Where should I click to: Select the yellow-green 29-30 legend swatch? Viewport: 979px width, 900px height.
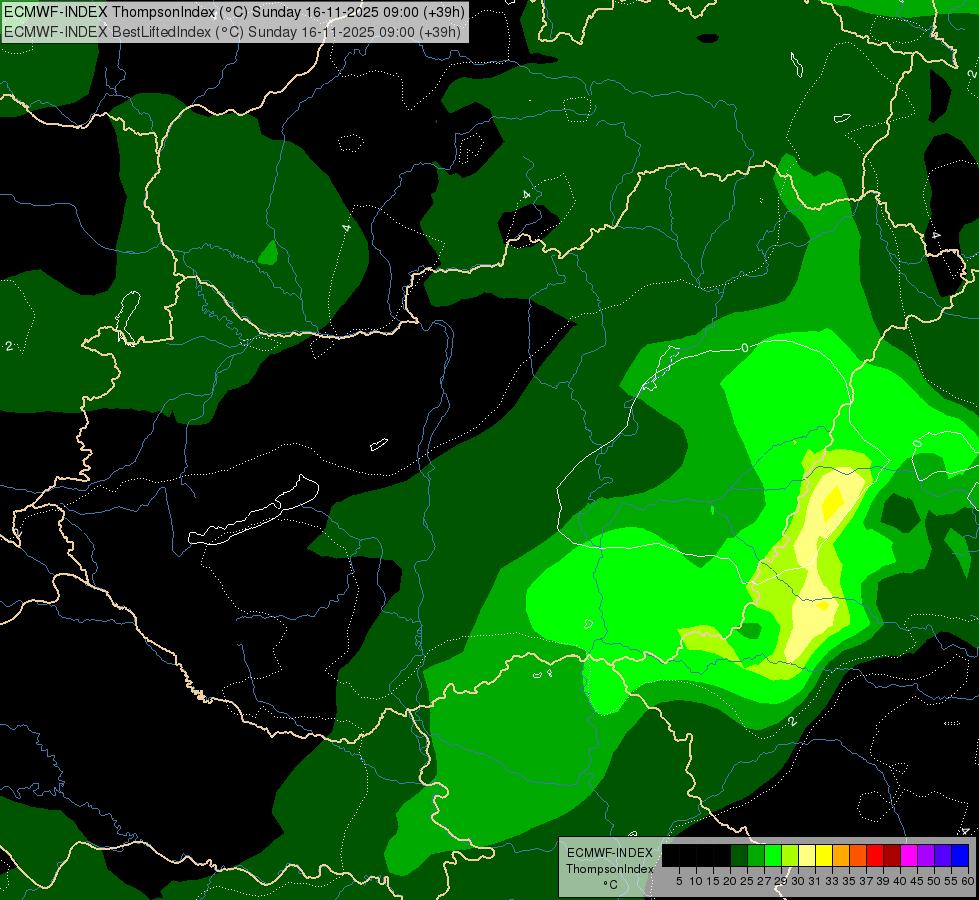[790, 855]
